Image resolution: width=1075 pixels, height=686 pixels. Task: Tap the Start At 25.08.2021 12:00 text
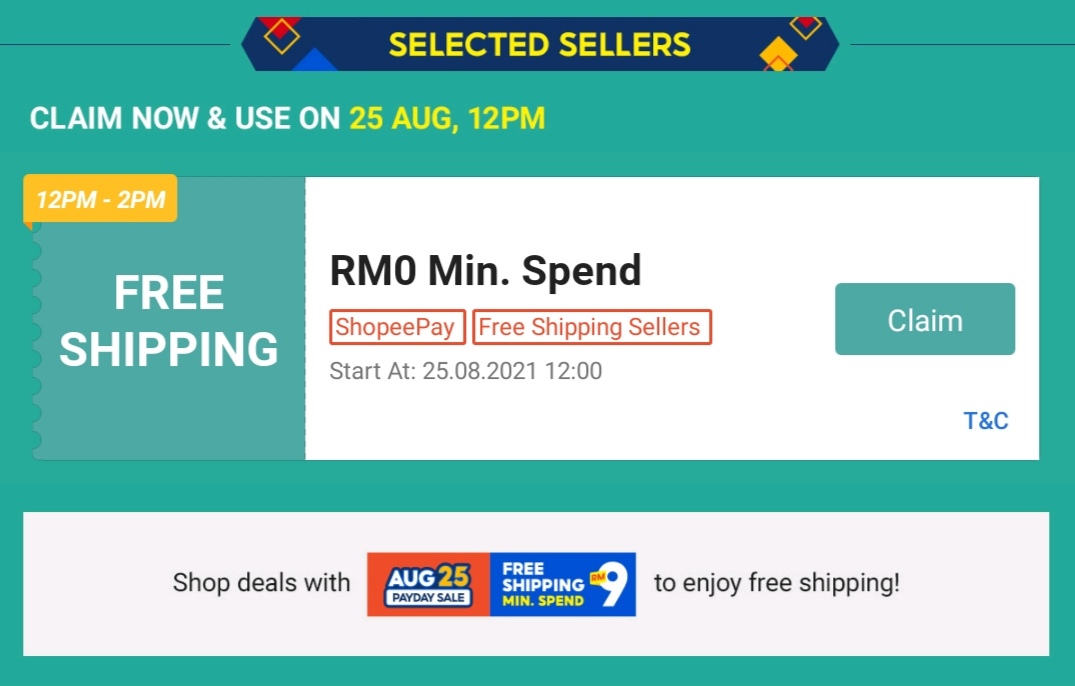466,372
